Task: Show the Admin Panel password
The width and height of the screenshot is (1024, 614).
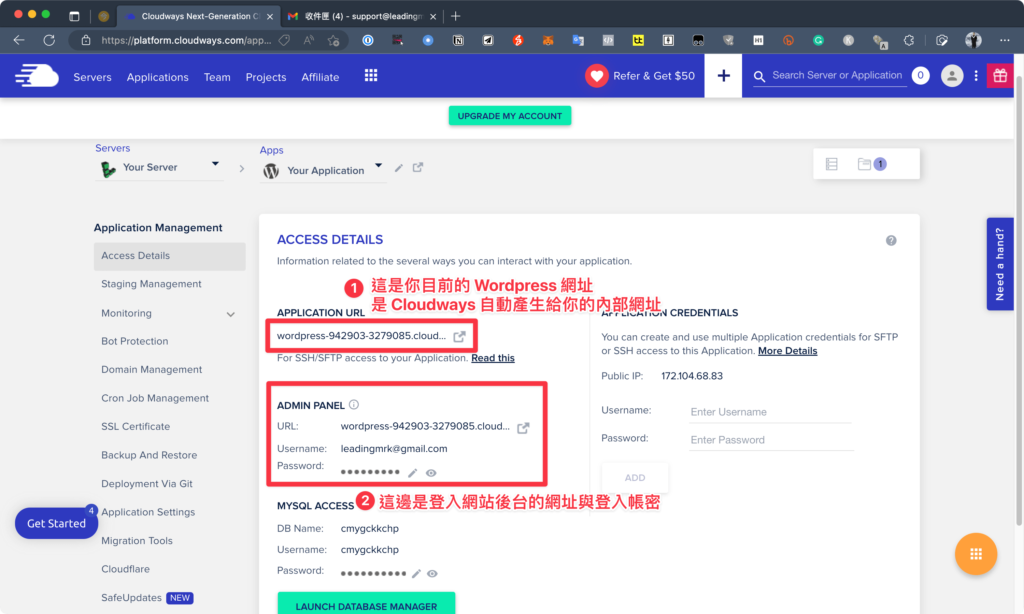Action: click(x=431, y=473)
